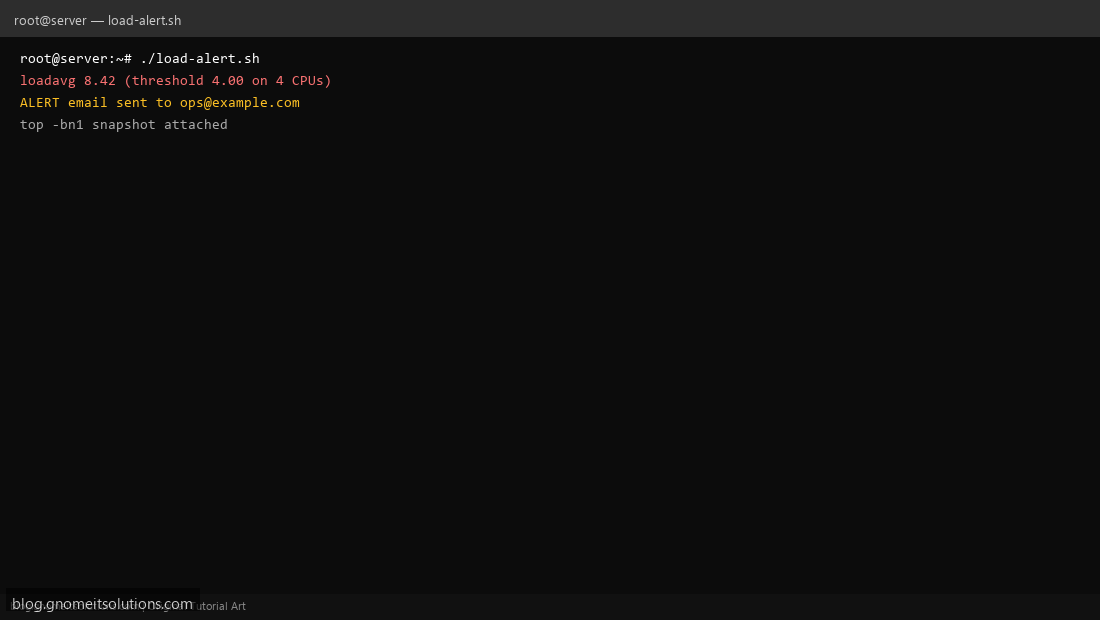Click the "top -bn1 snapshot attached" line
This screenshot has height=620, width=1100.
point(123,124)
